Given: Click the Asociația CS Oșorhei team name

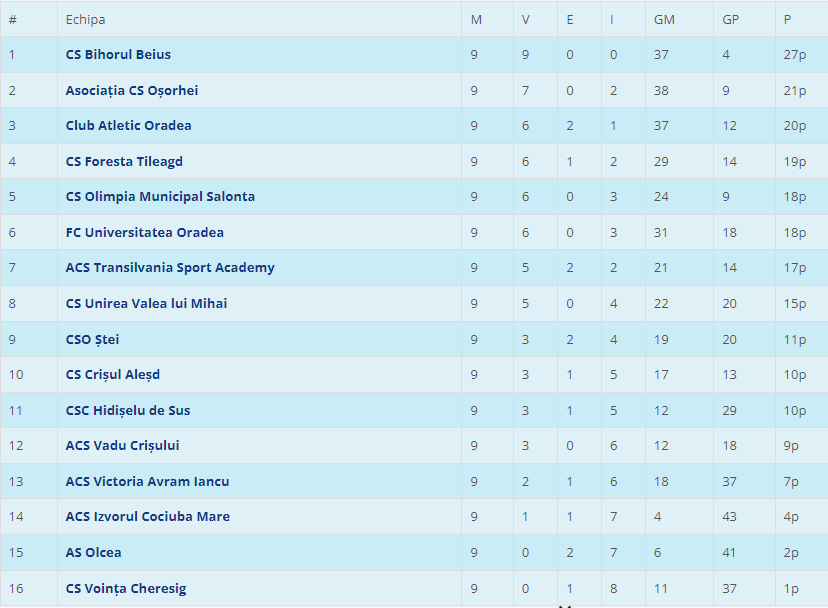Looking at the screenshot, I should point(132,90).
